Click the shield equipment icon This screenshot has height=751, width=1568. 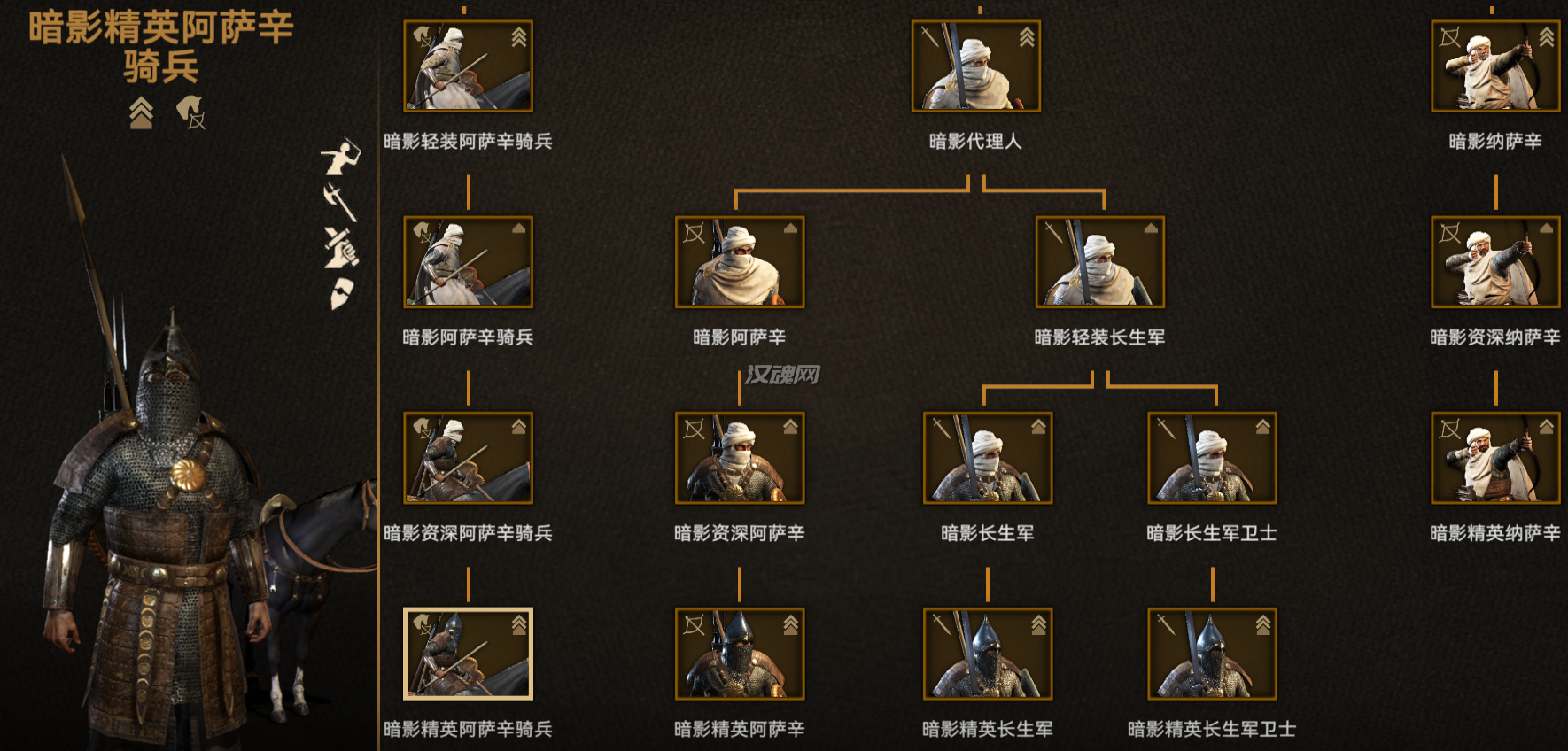342,294
